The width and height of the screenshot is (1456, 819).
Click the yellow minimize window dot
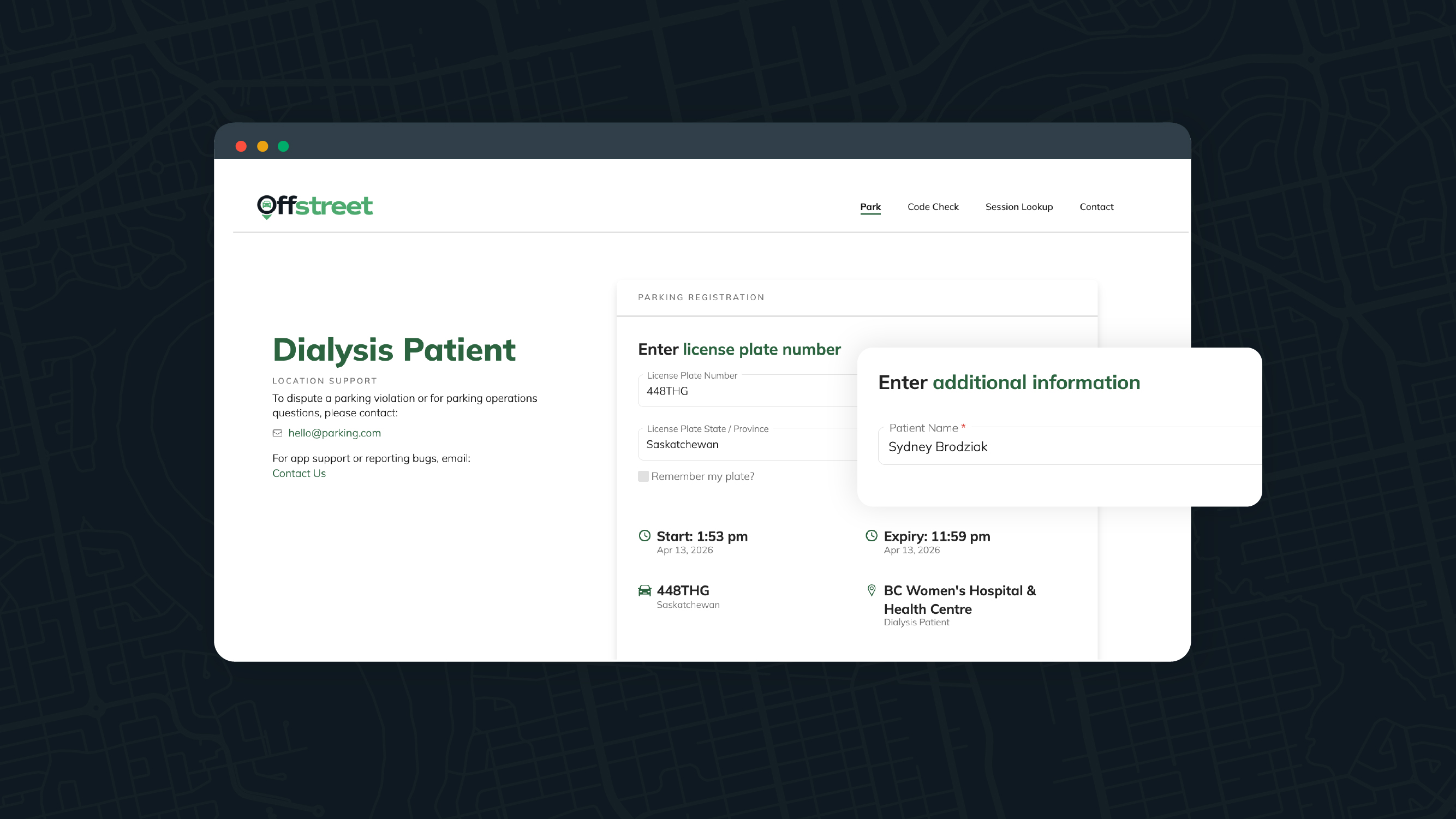coord(262,146)
